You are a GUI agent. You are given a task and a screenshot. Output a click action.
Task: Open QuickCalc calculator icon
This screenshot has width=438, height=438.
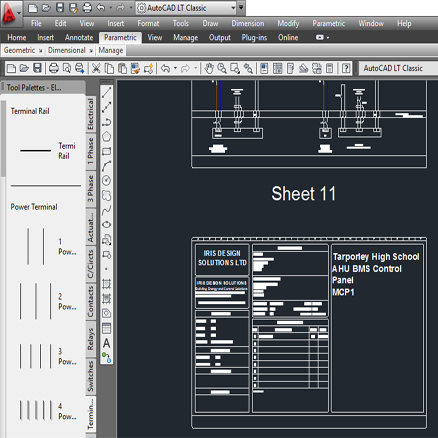pos(329,68)
